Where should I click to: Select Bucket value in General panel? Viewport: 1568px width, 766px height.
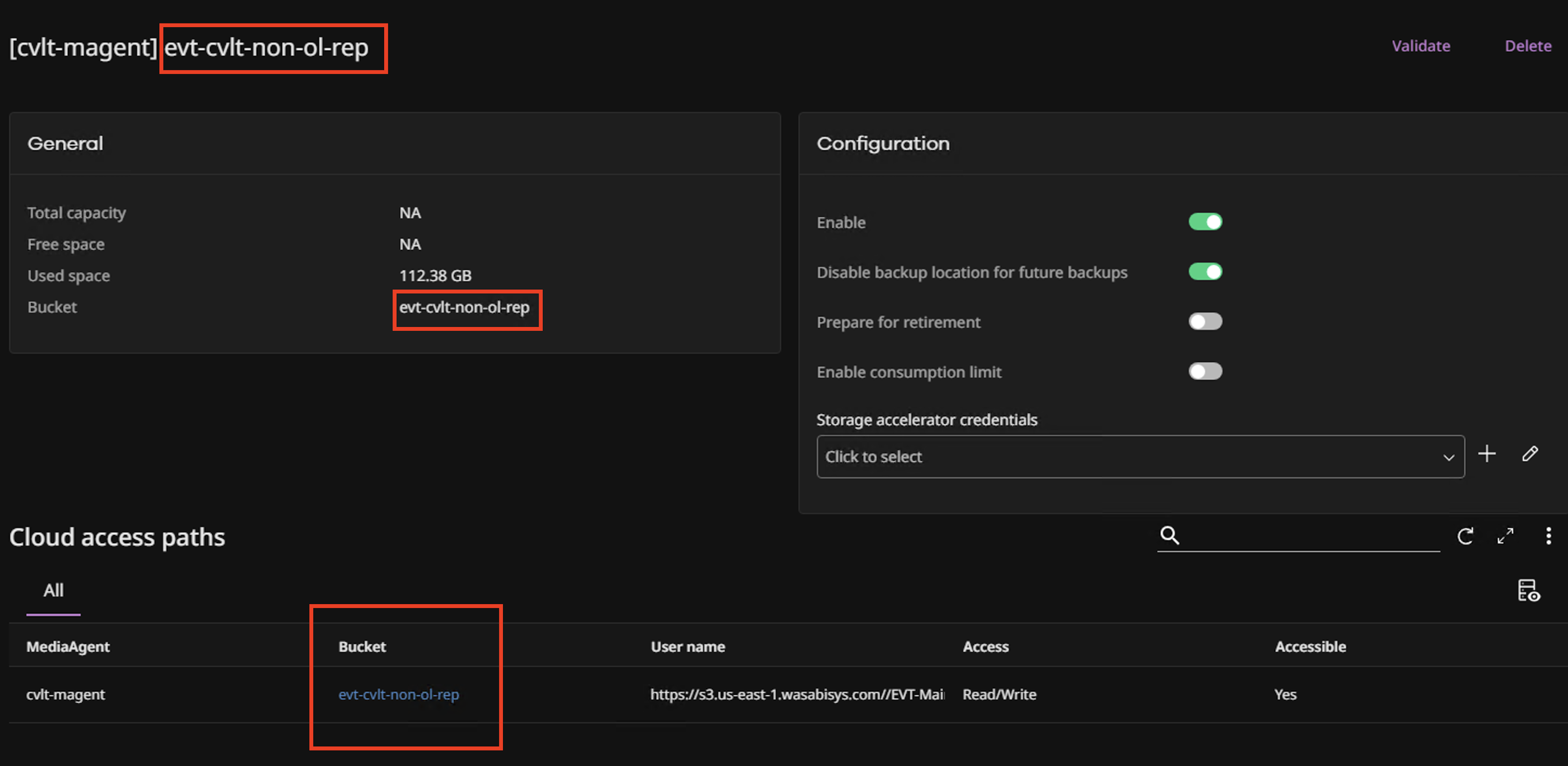465,307
